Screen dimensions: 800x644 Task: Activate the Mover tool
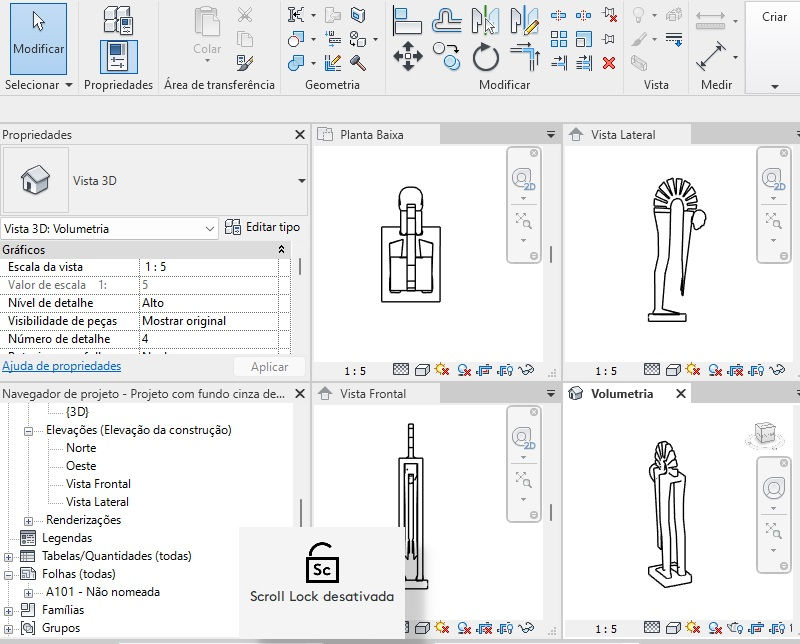tap(408, 53)
